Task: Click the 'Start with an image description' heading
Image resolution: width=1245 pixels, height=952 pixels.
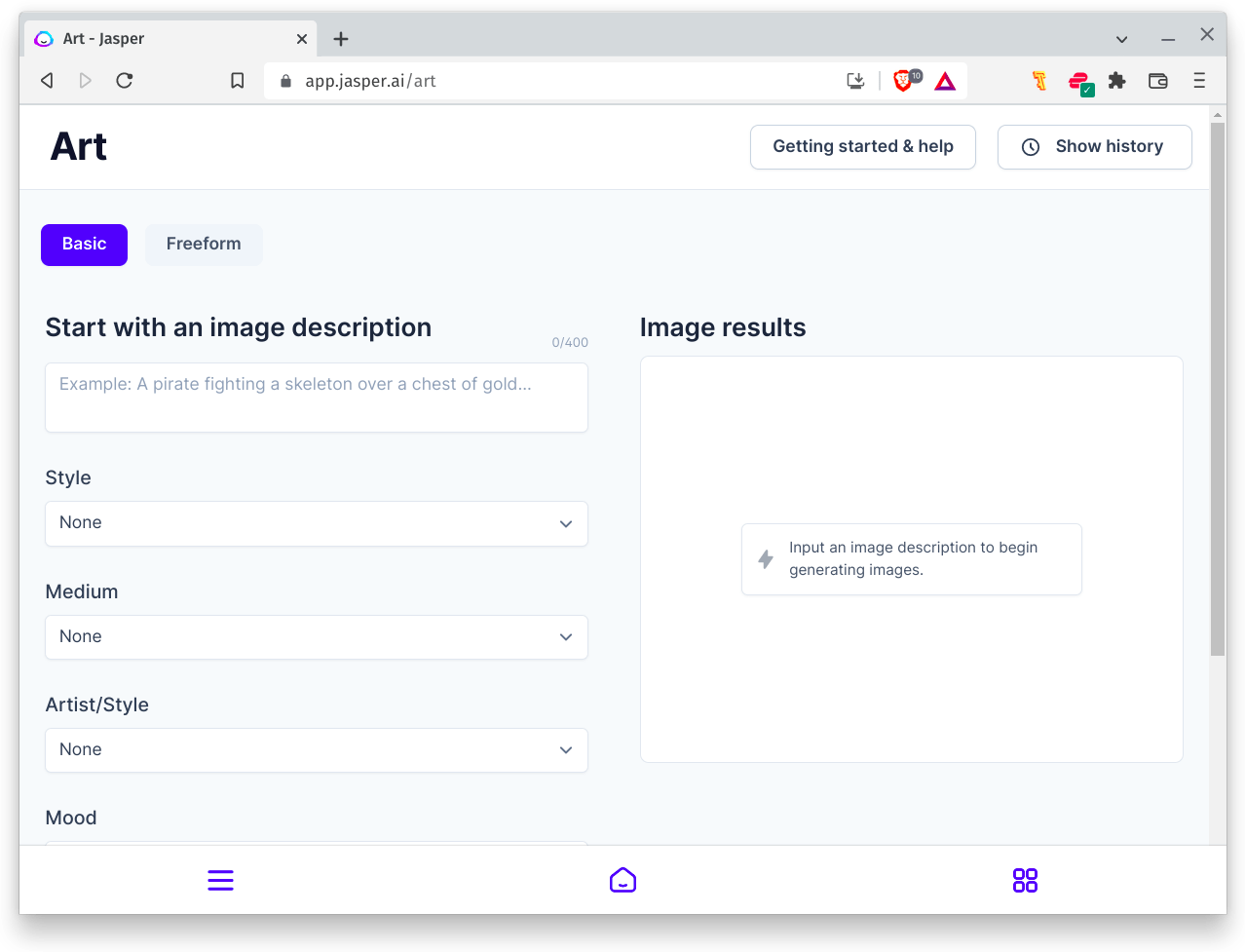Action: 239,327
